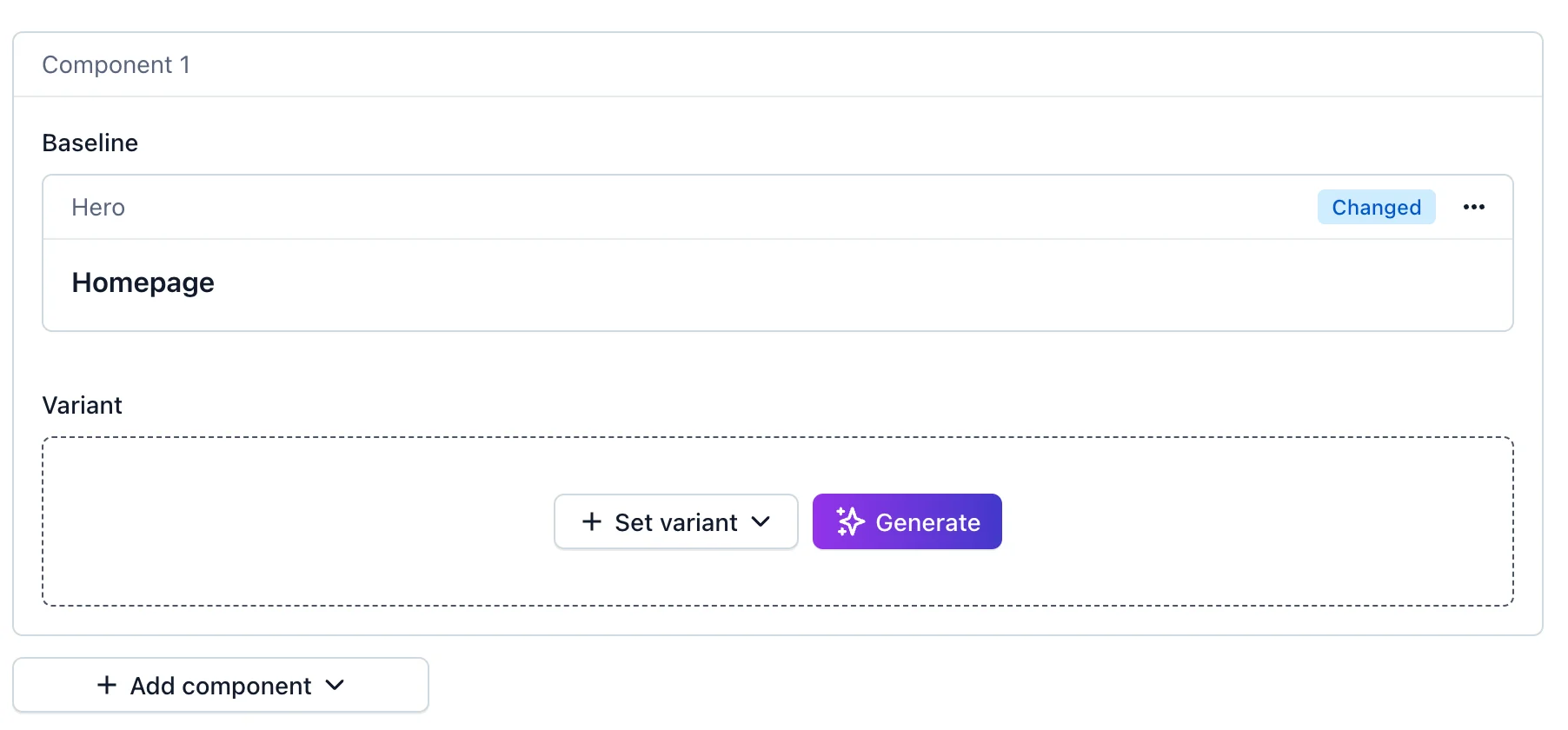
Task: Click the Baseline section heading
Action: [90, 143]
